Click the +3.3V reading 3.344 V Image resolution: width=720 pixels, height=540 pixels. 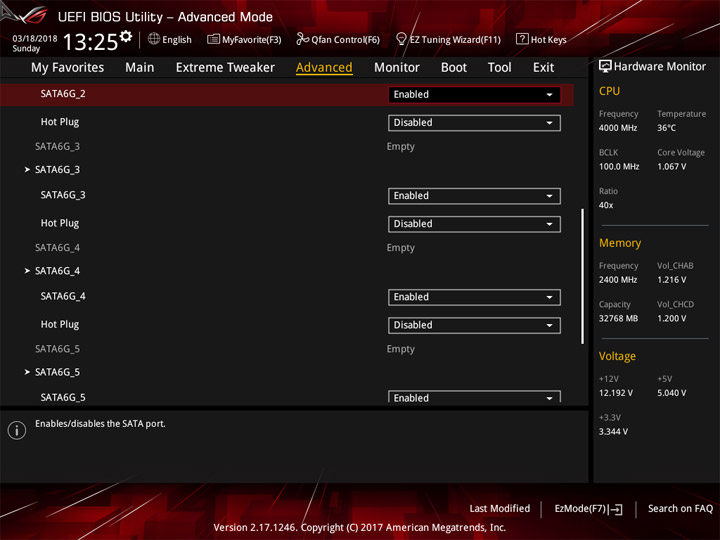pyautogui.click(x=613, y=432)
